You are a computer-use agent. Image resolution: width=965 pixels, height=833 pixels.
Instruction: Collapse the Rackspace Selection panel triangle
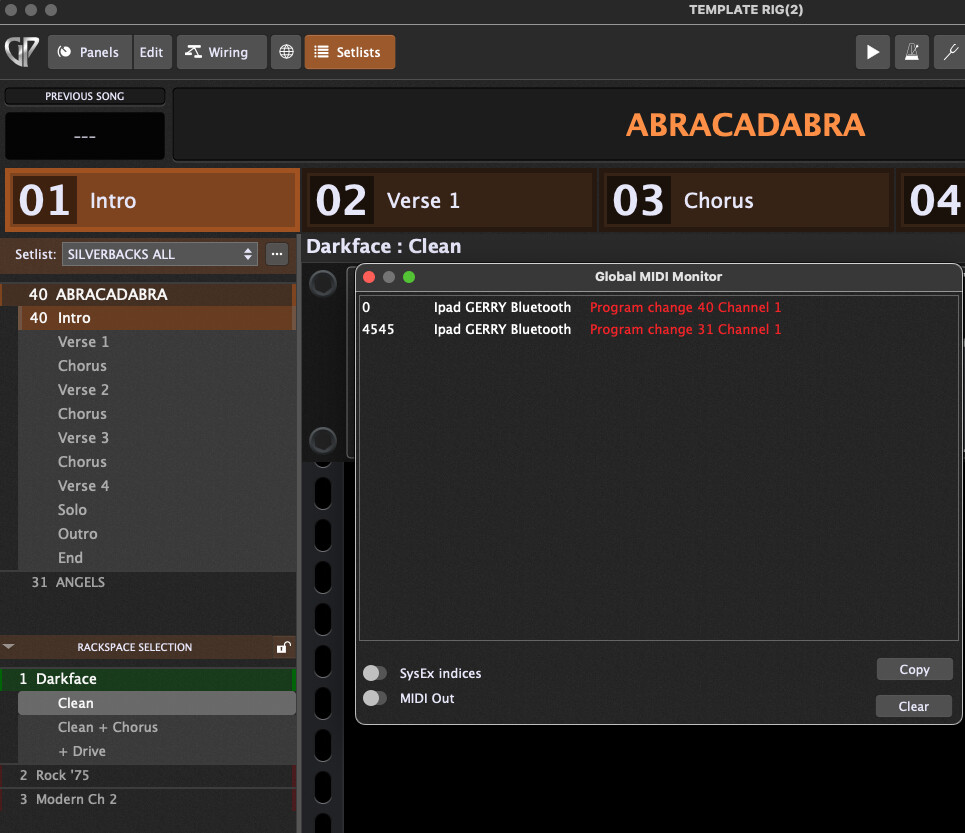pyautogui.click(x=9, y=647)
